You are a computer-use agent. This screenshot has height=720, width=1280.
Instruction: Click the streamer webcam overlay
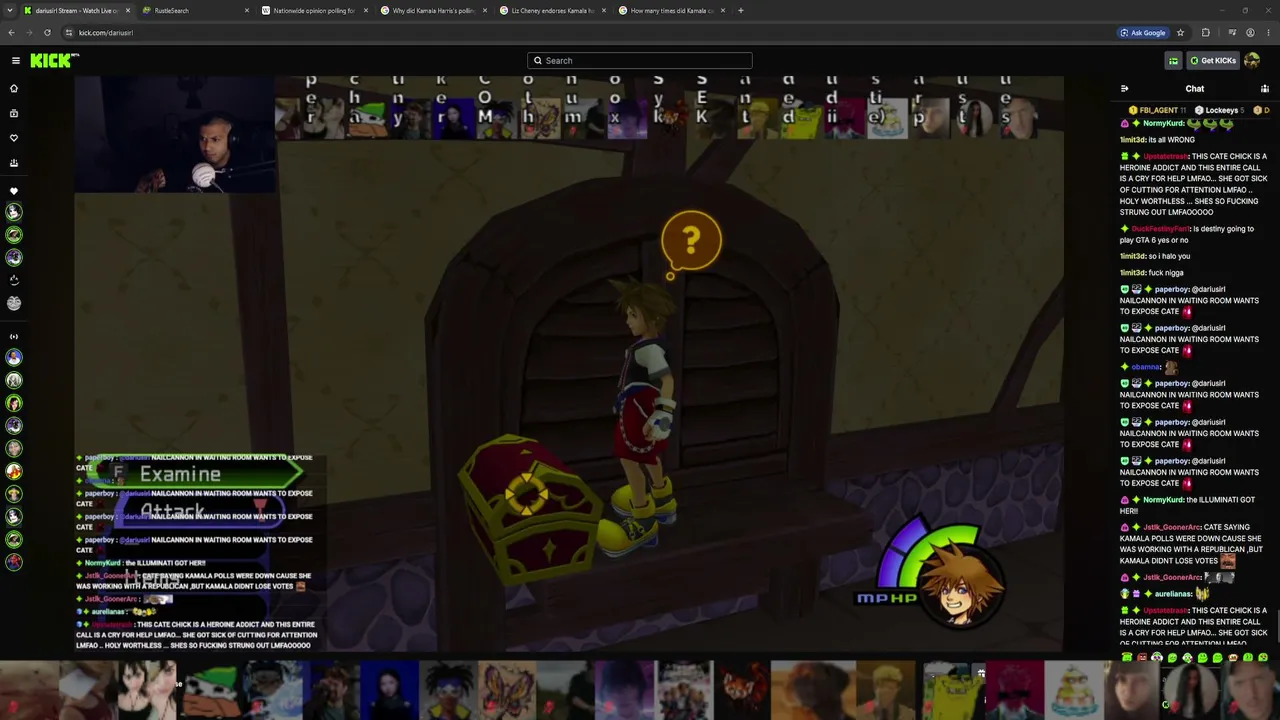[x=175, y=134]
